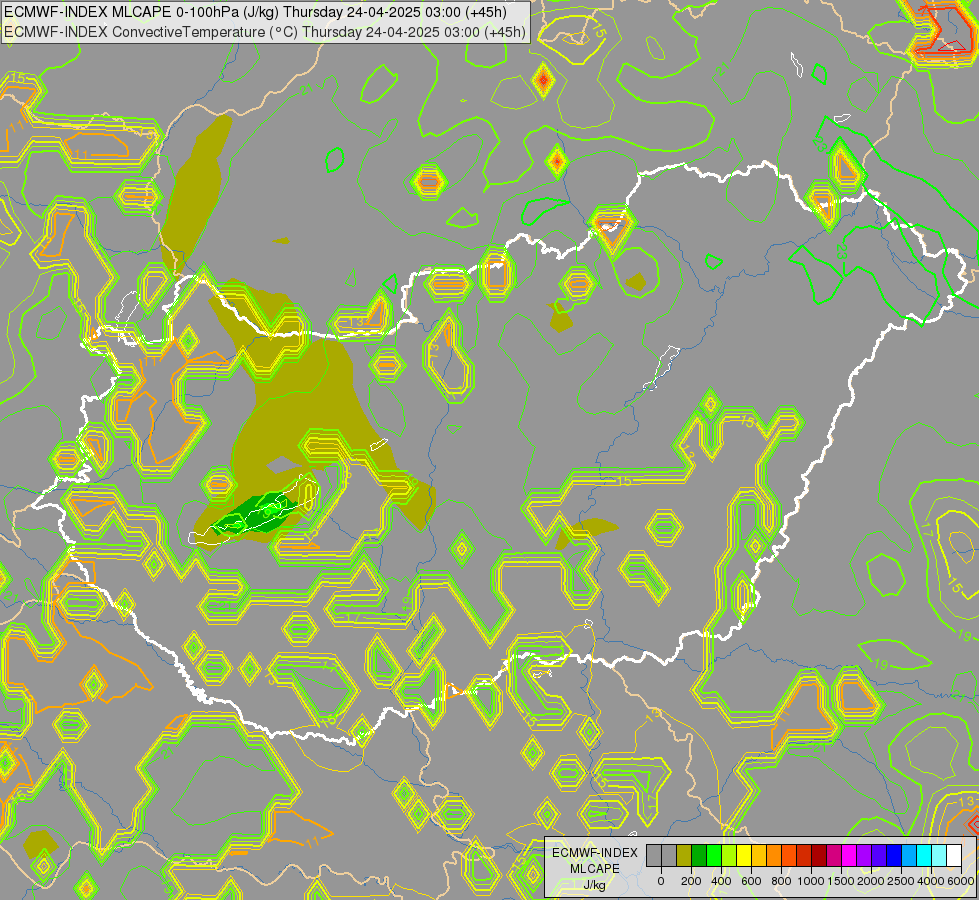979x900 pixels.
Task: Select the pure yellow legend swatch
Action: click(744, 856)
